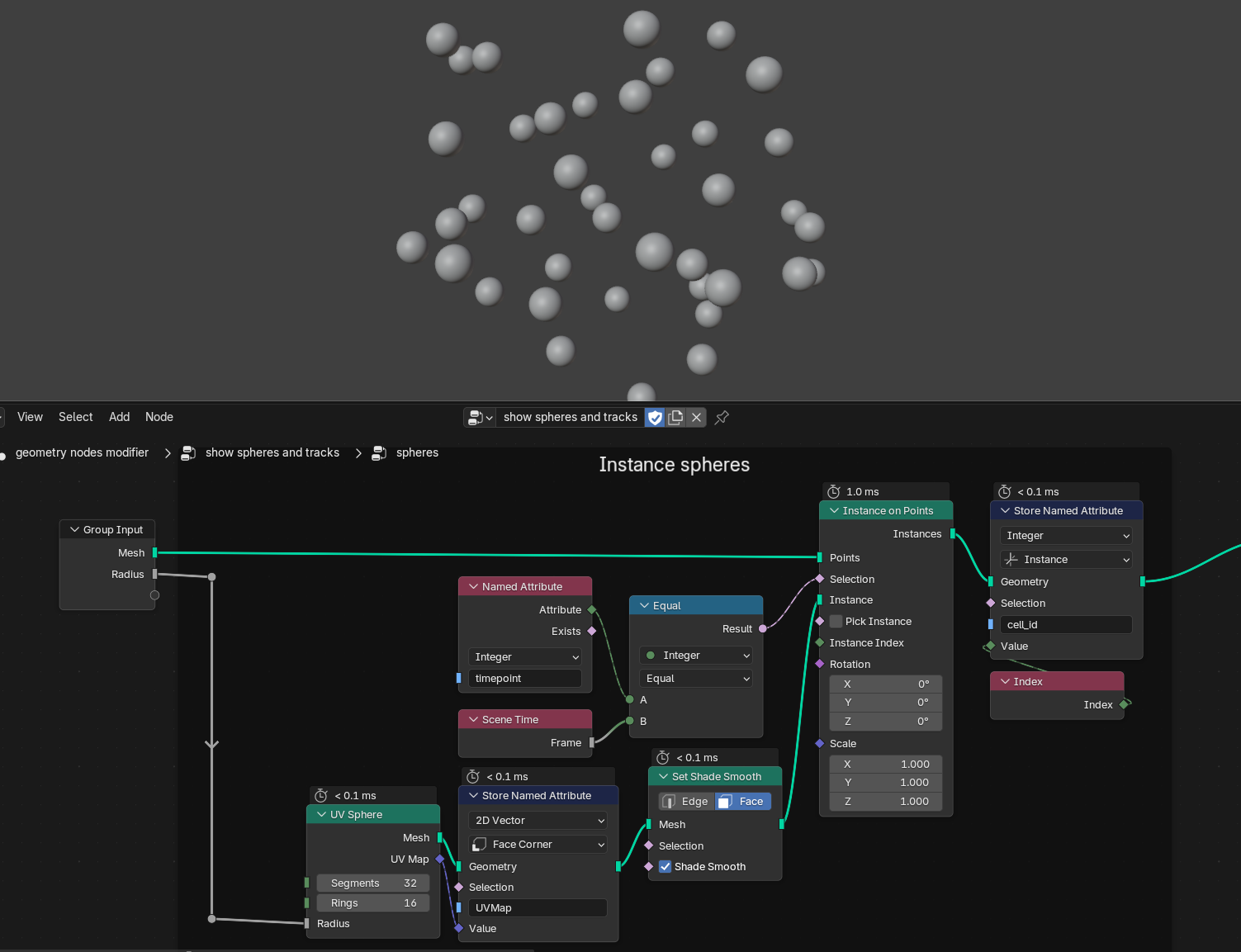Click the Segments value slider
This screenshot has height=952, width=1241.
point(373,883)
